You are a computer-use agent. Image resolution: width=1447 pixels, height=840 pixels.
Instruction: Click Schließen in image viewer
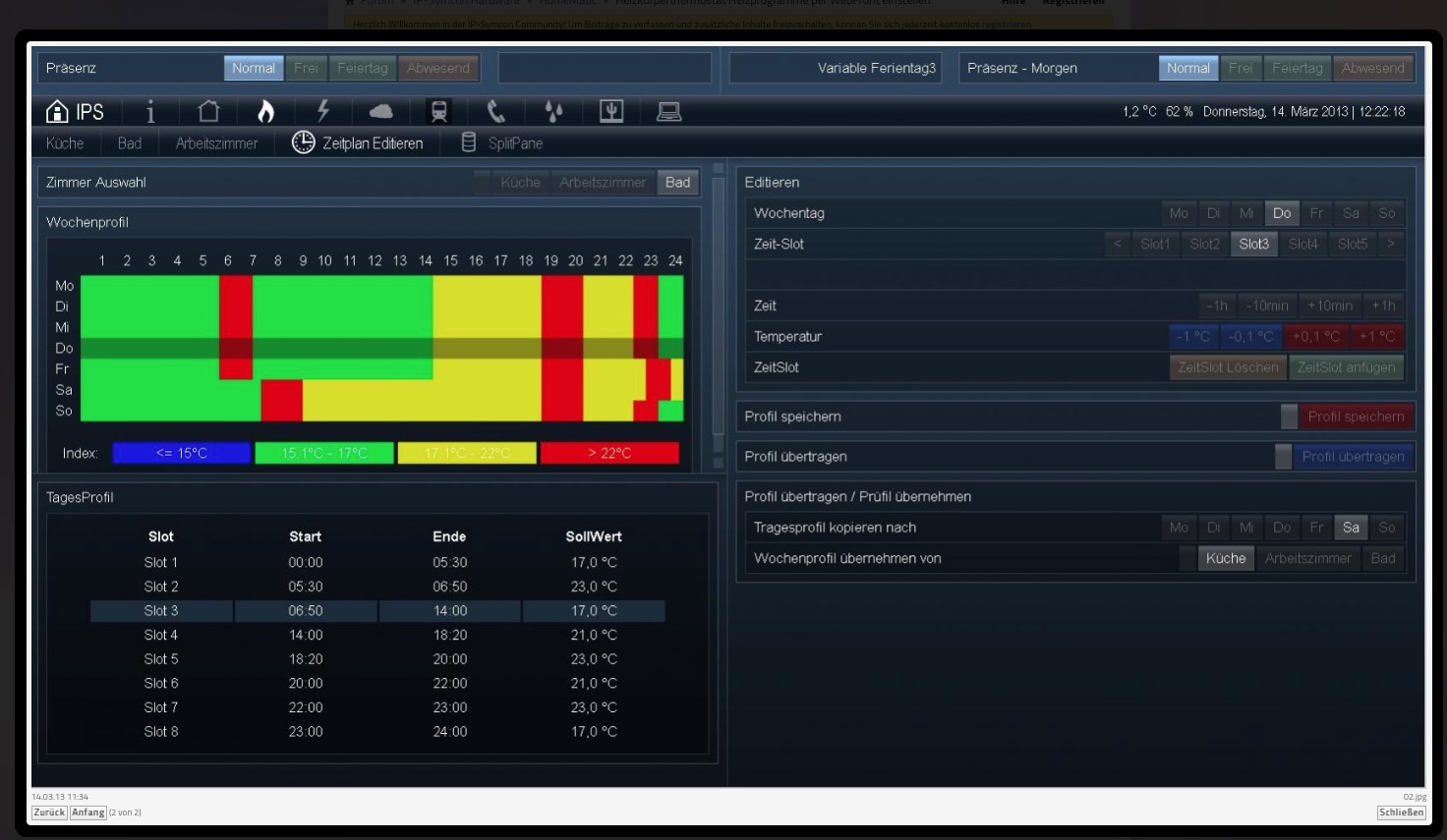point(1401,812)
